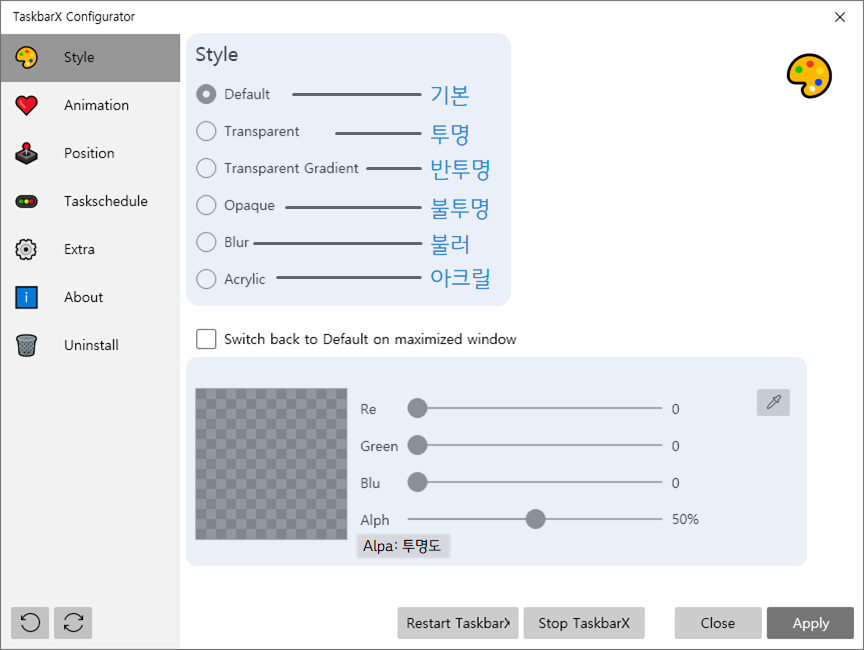Click the Style heading text in panel

click(x=217, y=55)
